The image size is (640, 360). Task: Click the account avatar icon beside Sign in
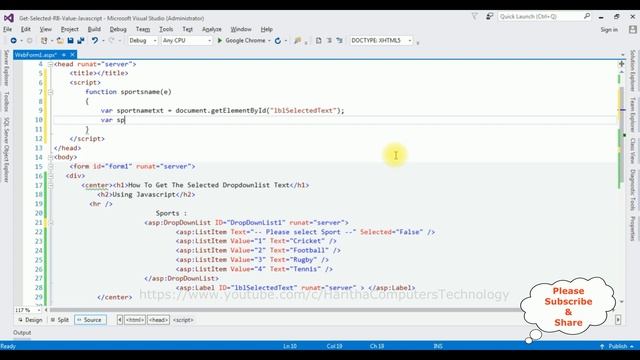point(633,29)
